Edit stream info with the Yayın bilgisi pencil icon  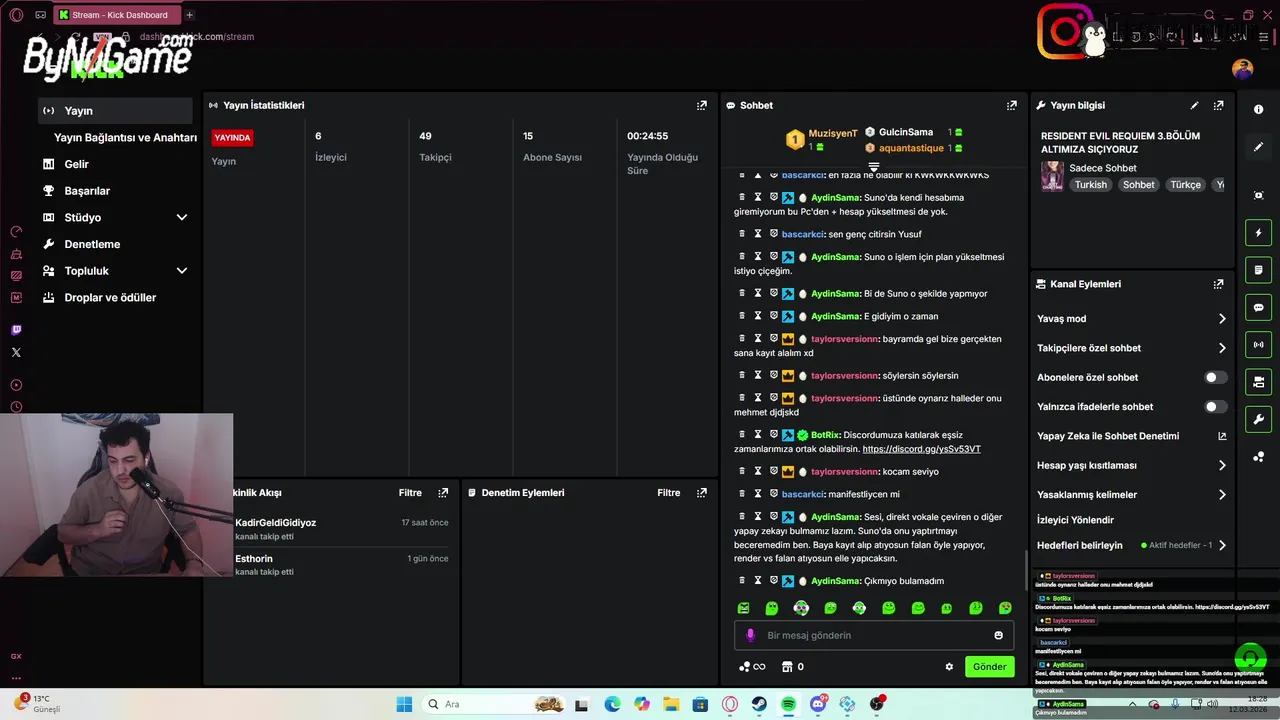point(1194,105)
